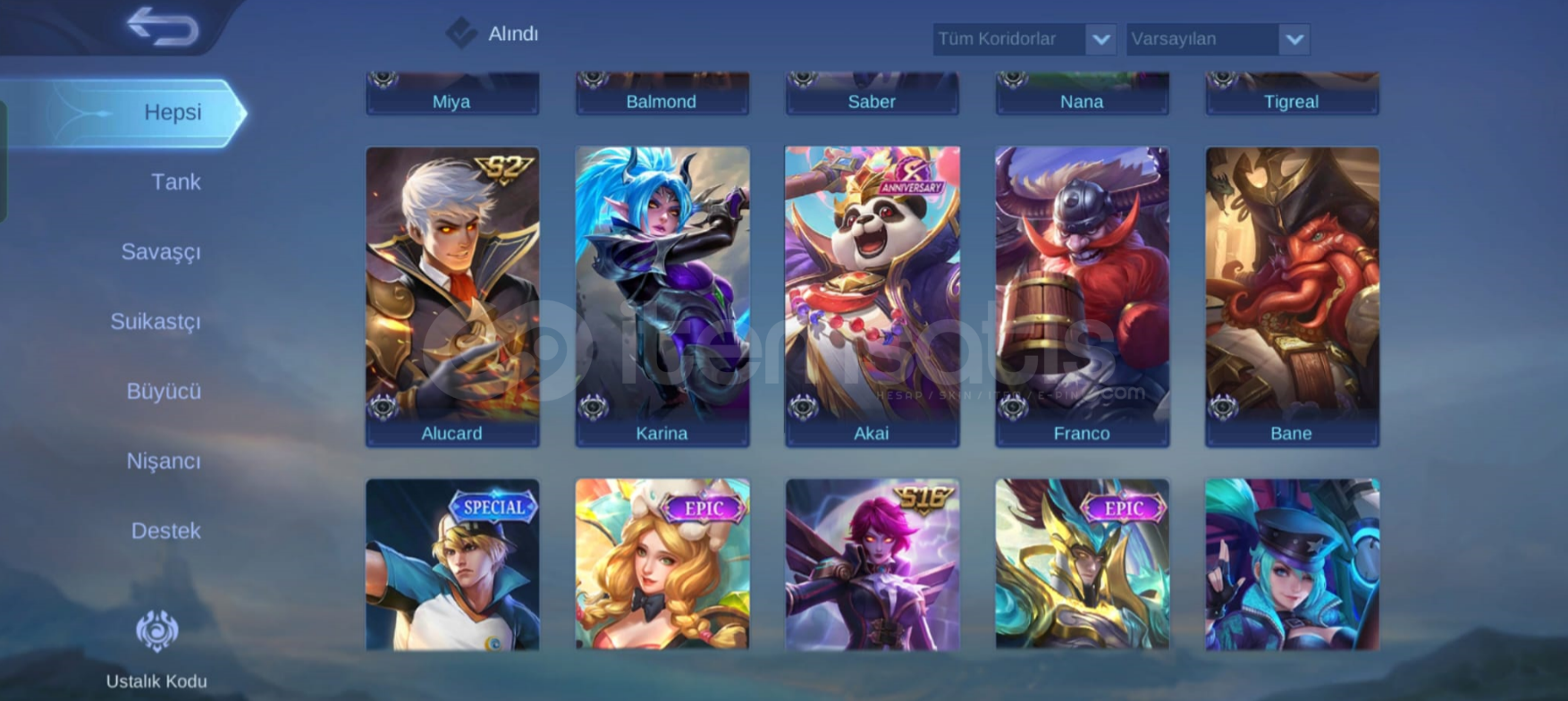
Task: Expand the Tüm Koridorlar dropdown arrow
Action: click(1100, 39)
